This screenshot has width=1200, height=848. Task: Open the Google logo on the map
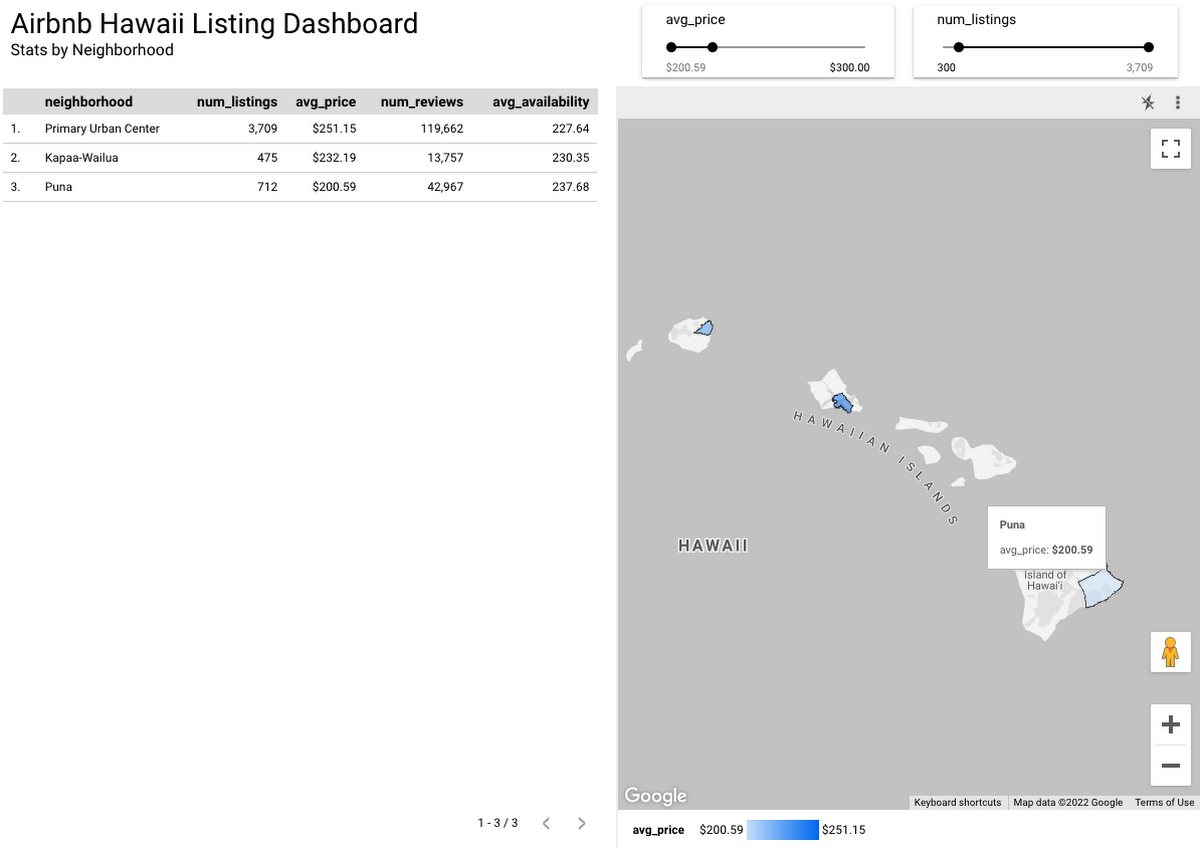point(656,796)
